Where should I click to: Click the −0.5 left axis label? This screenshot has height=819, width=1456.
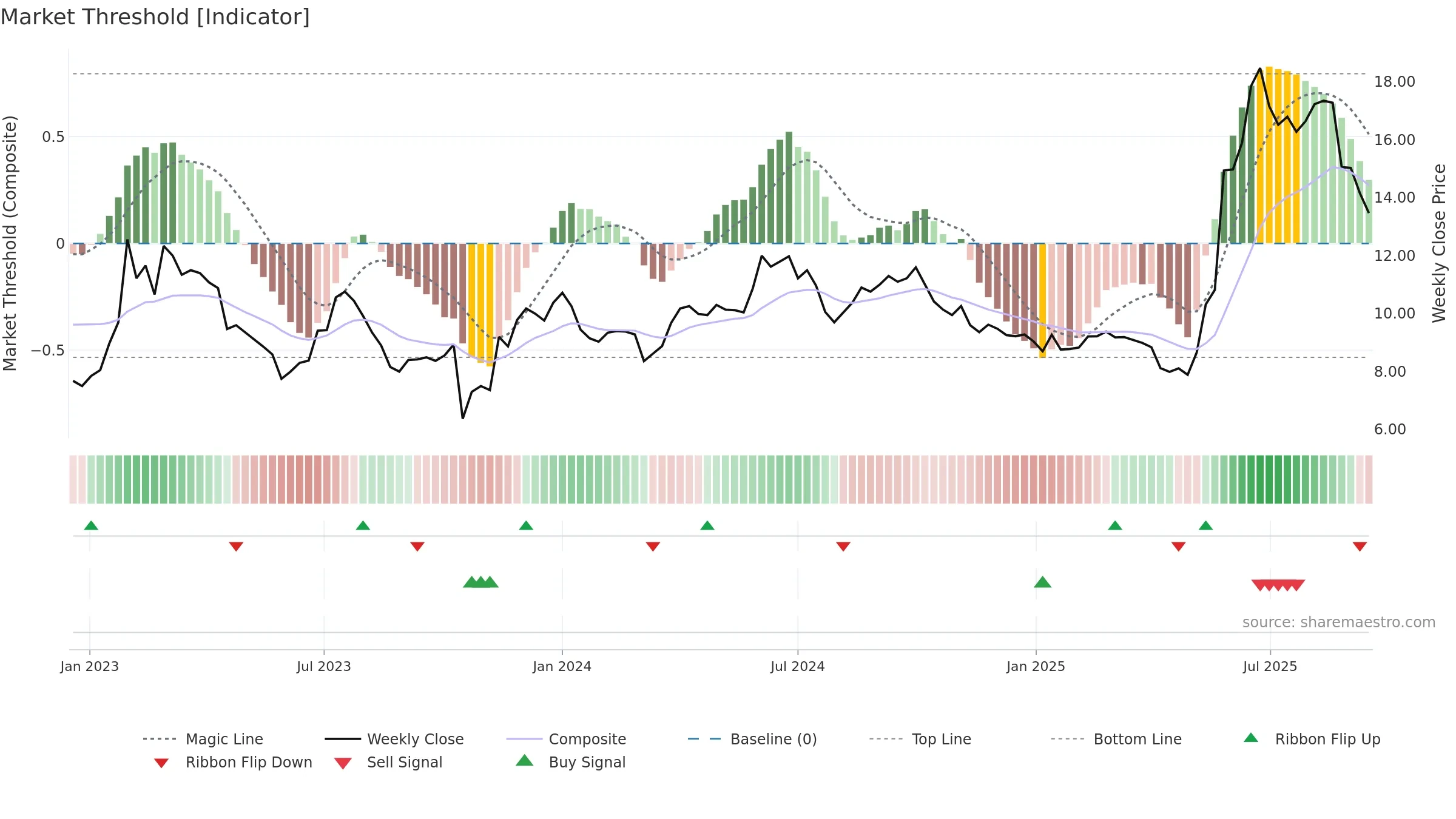tap(48, 351)
